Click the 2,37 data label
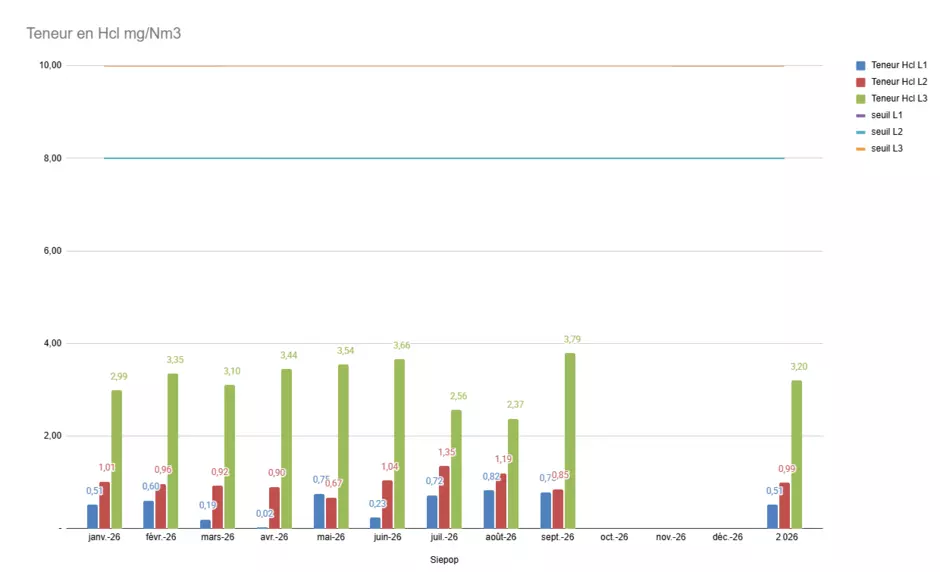The height and width of the screenshot is (572, 940). [x=515, y=405]
